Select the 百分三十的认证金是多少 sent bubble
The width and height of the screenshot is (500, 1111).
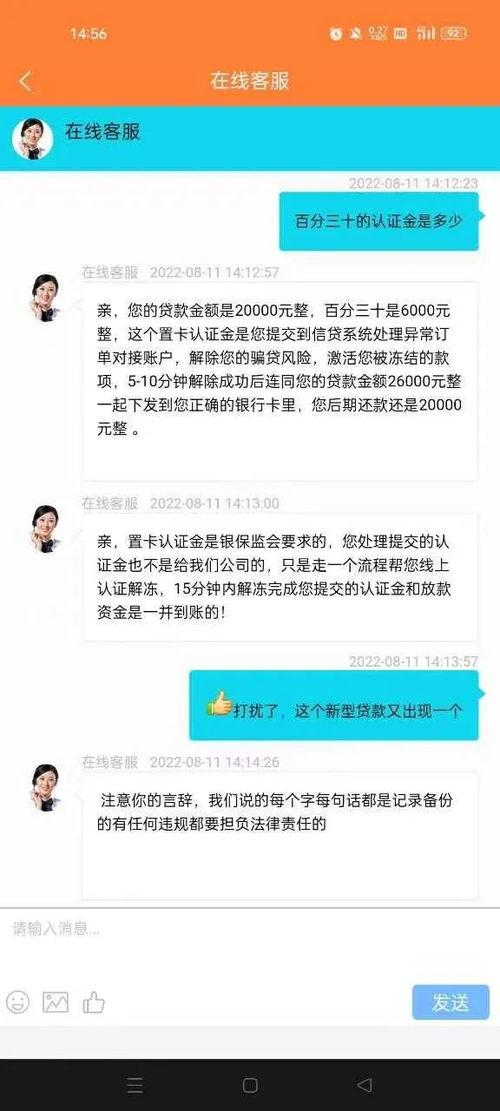coord(379,221)
